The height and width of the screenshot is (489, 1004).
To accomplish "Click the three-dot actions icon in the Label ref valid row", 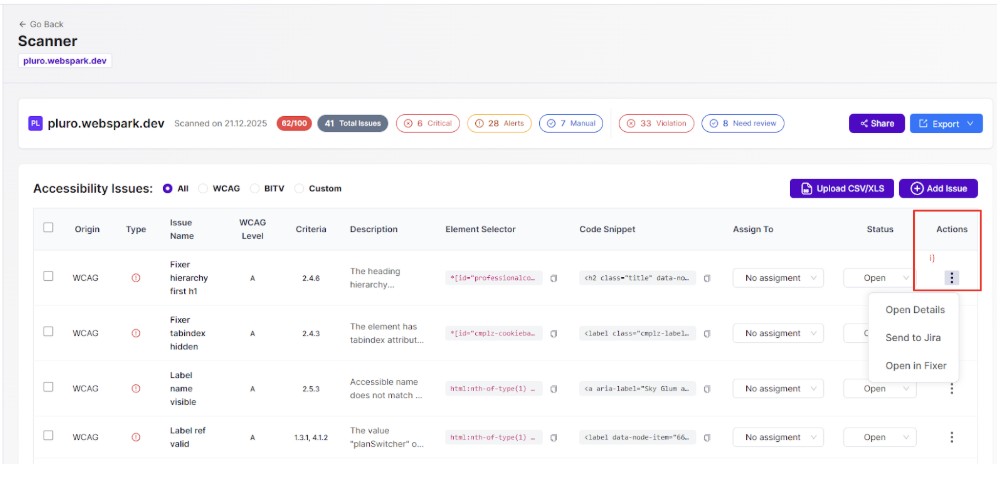I will pos(951,437).
